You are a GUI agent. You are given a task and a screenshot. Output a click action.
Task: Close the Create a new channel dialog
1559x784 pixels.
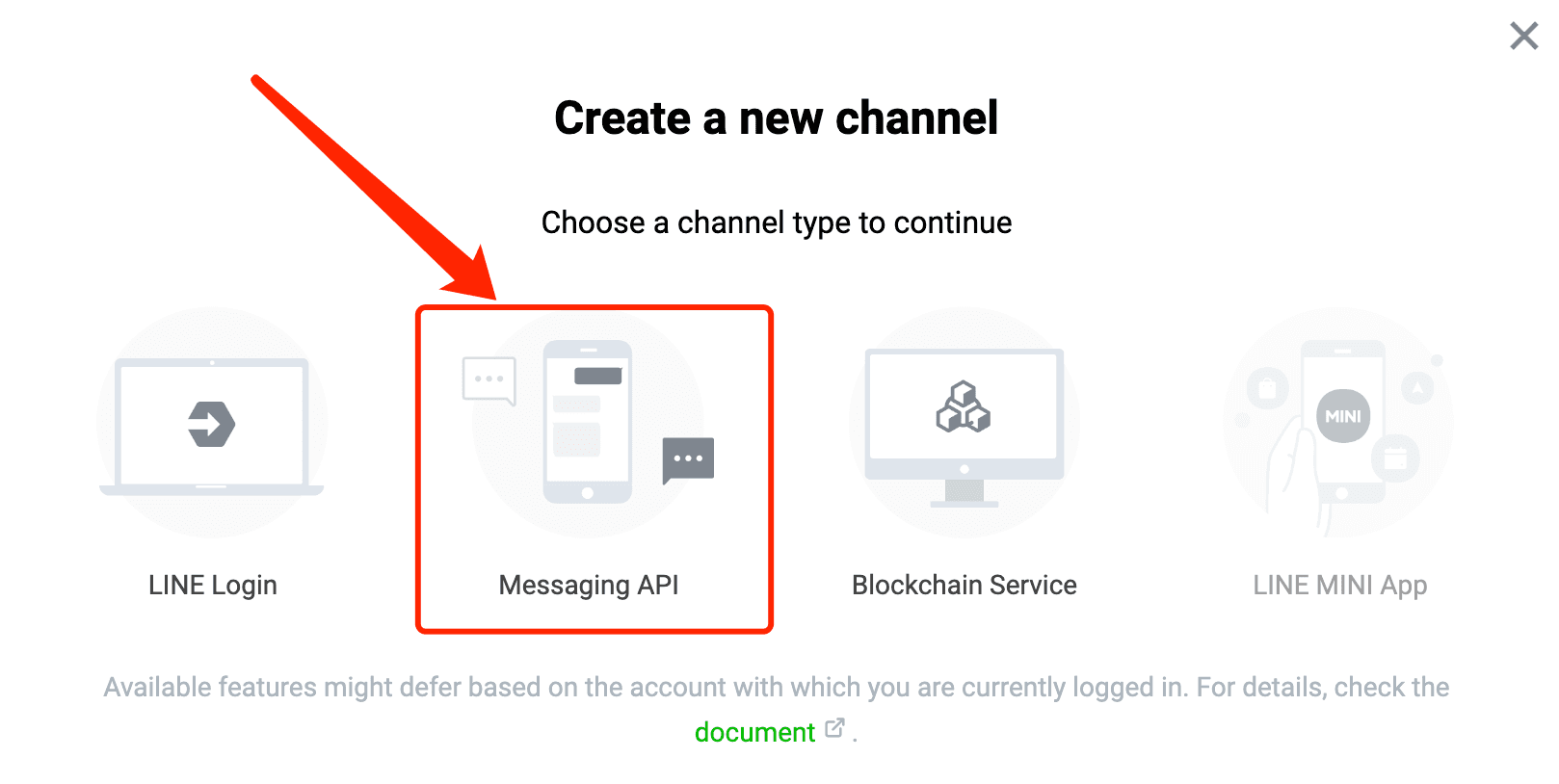tap(1524, 37)
